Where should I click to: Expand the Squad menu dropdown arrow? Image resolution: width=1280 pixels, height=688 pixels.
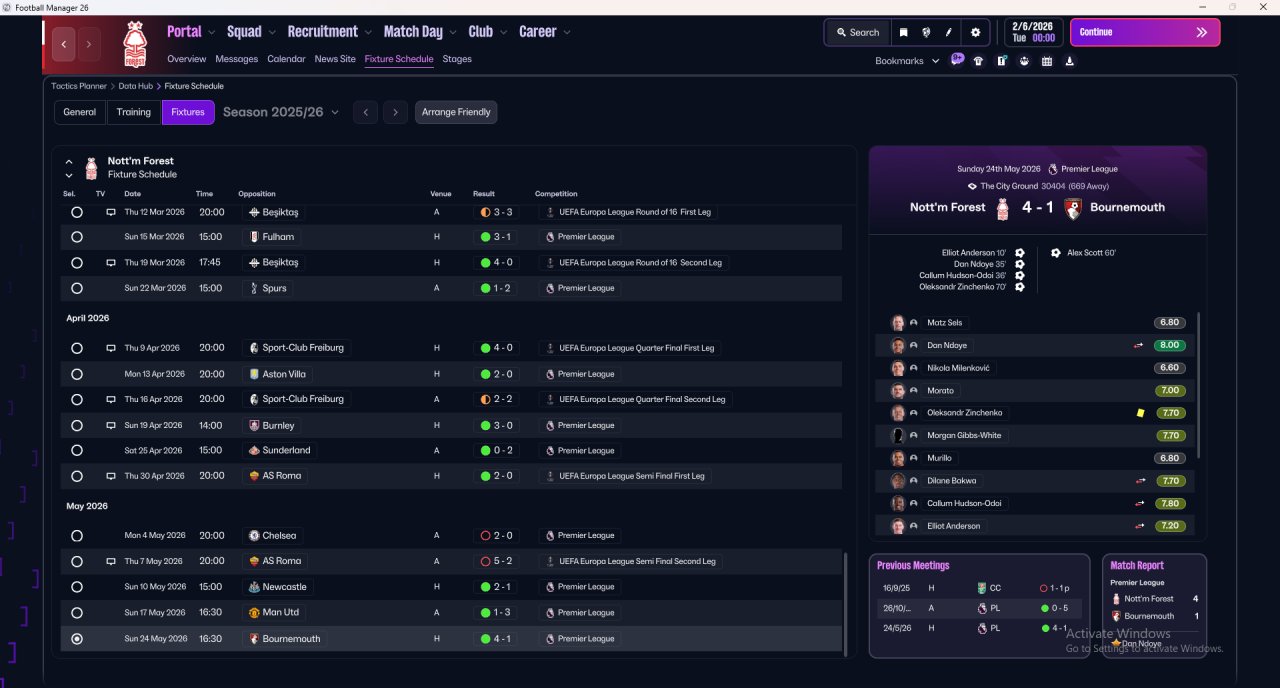point(272,33)
